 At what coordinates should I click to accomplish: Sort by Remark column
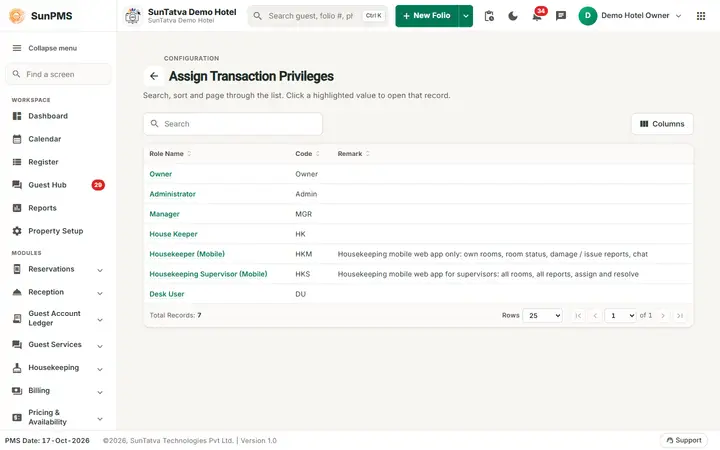pyautogui.click(x=353, y=154)
